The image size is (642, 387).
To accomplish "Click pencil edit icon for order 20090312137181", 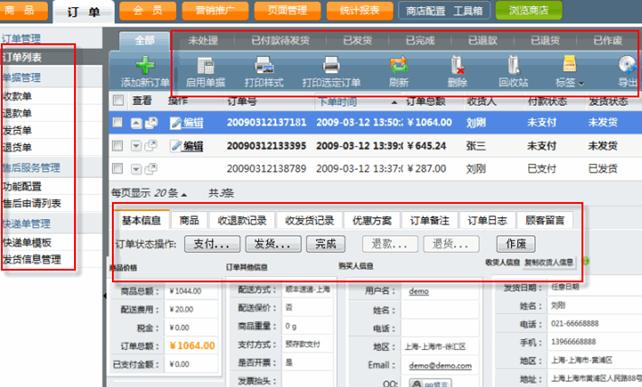I will (x=176, y=122).
